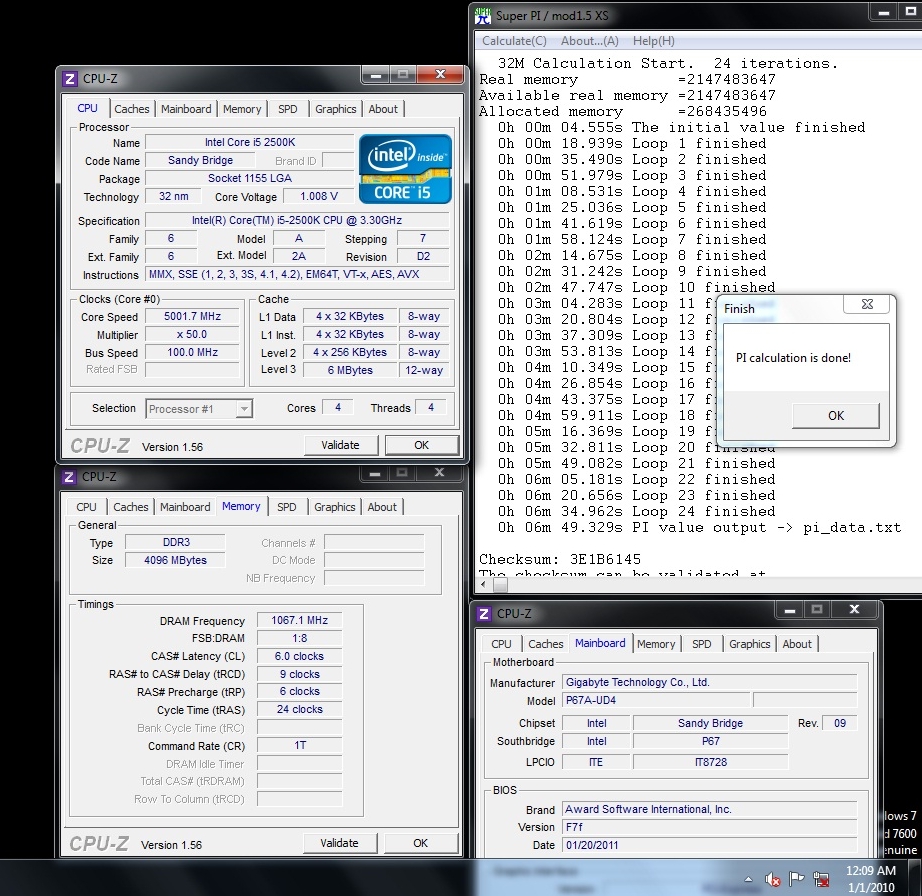Click the Multiplier value x 50.0

(x=192, y=335)
